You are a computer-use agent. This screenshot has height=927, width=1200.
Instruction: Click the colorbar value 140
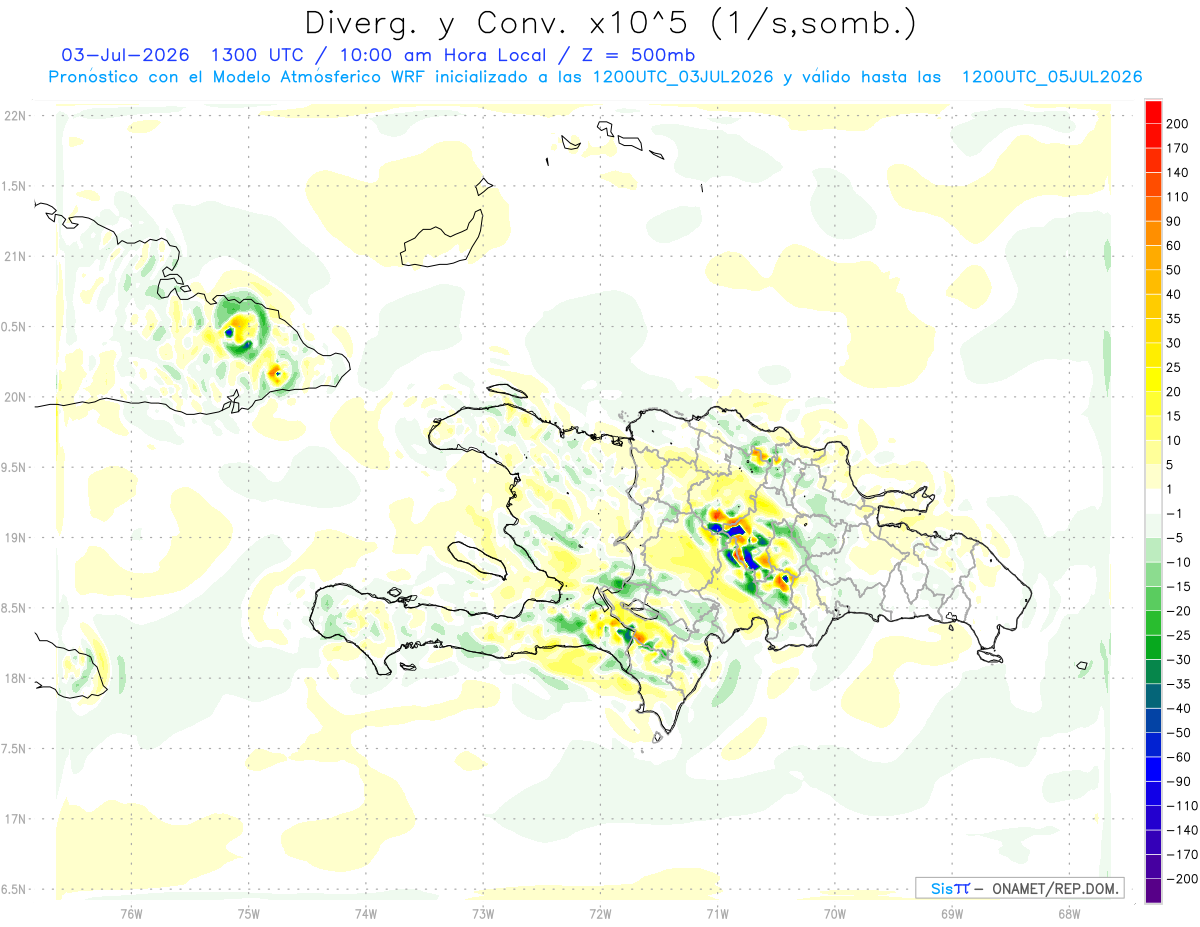[x=1176, y=172]
